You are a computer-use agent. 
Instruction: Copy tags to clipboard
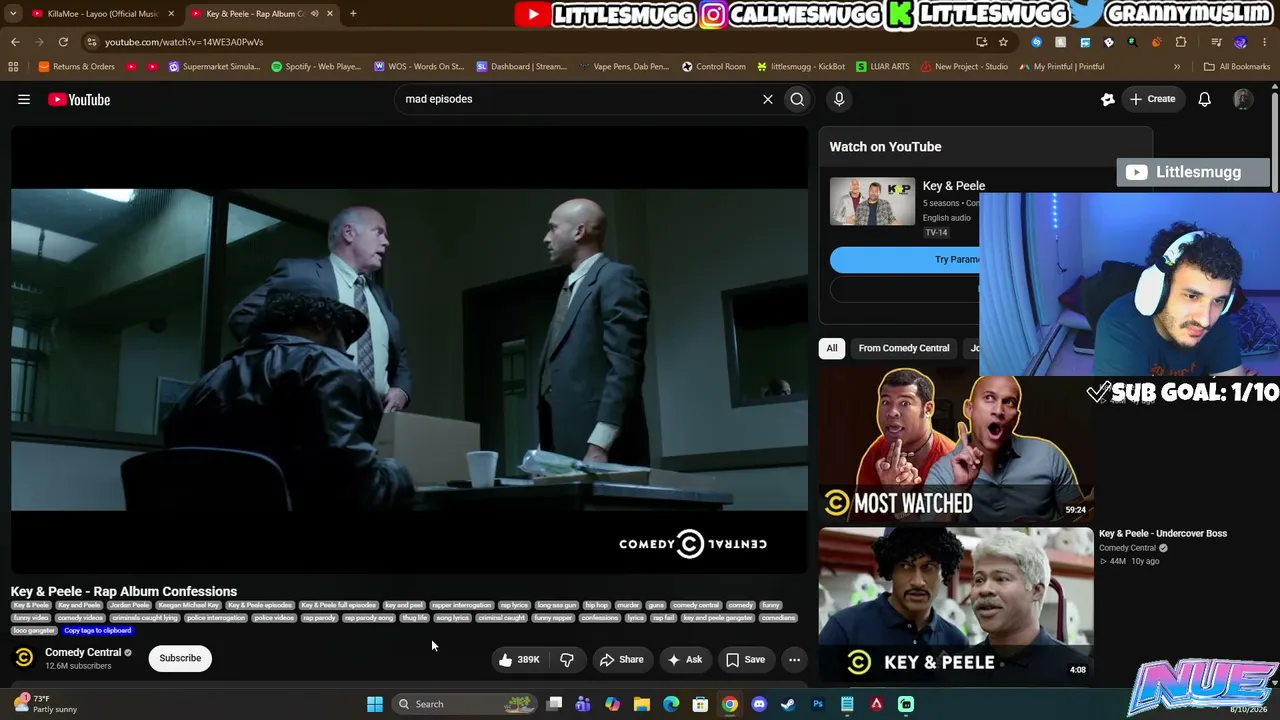click(x=98, y=631)
